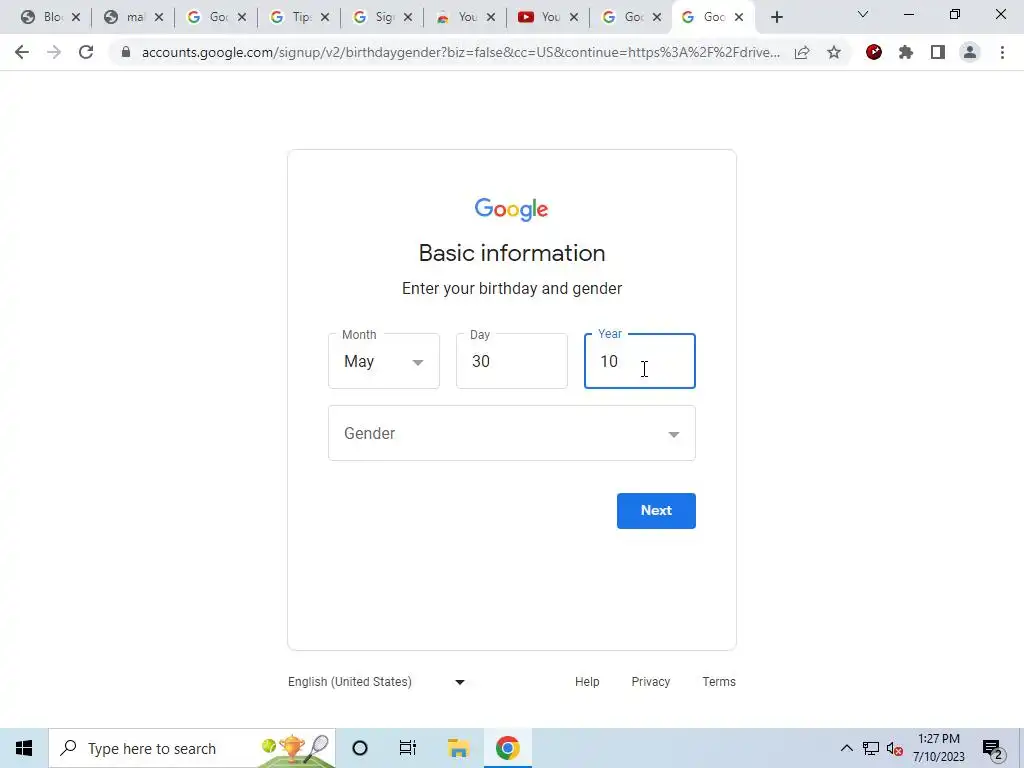Bookmark this page with the star
Image resolution: width=1024 pixels, height=768 pixels.
[x=834, y=52]
